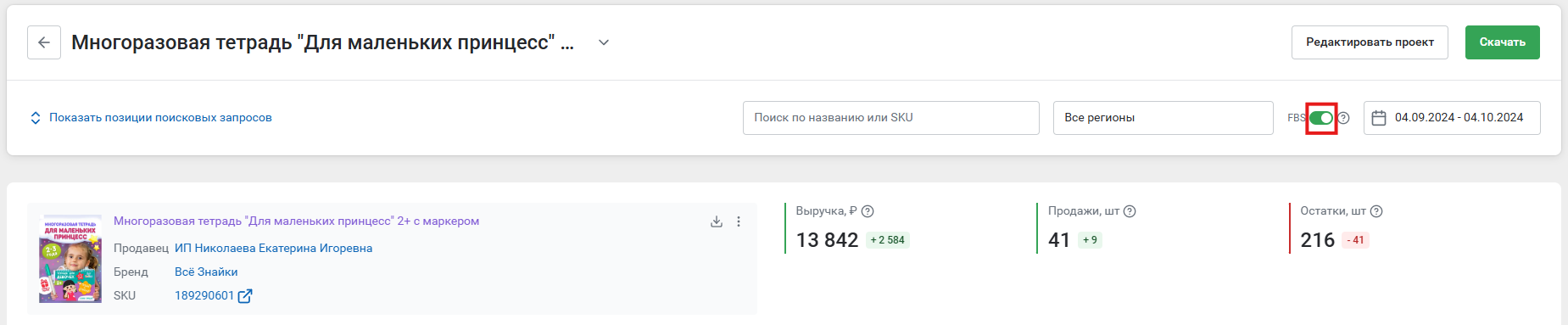Open the three-dot menu in product card
The image size is (1568, 325).
[739, 221]
